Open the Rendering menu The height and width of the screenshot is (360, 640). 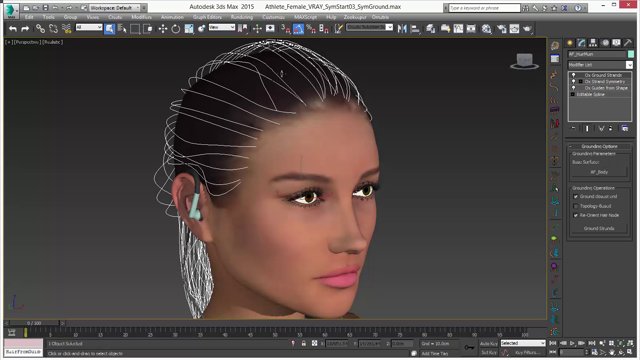[x=242, y=17]
